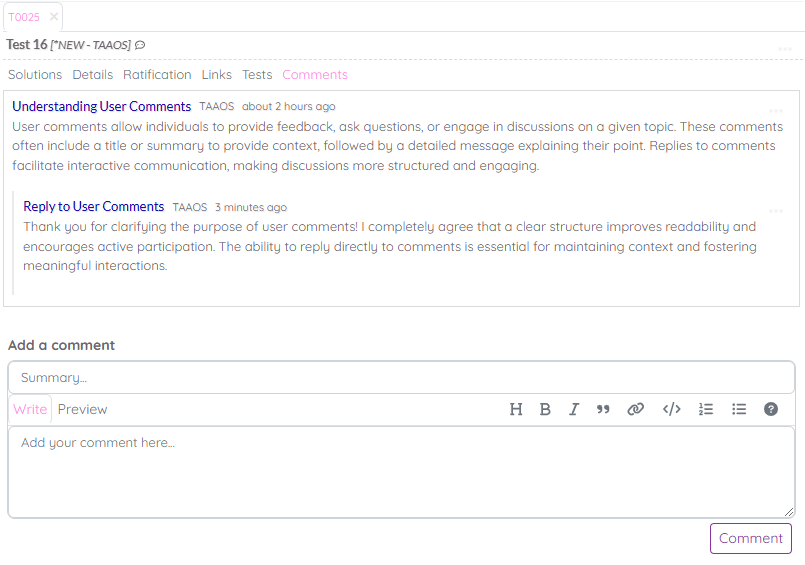Apply italic formatting in the comment editor
This screenshot has width=805, height=565.
click(574, 409)
